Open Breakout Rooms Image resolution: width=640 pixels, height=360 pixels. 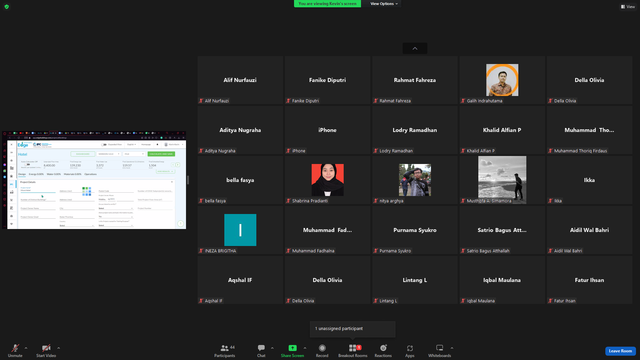click(353, 350)
